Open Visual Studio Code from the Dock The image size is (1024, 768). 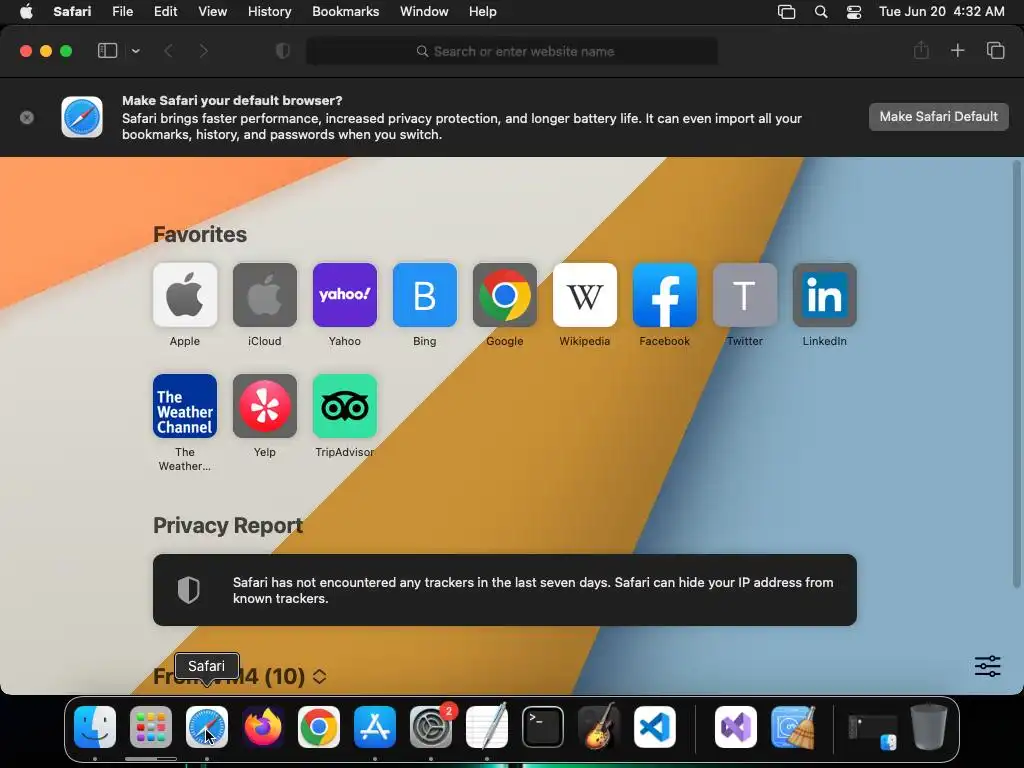[654, 727]
